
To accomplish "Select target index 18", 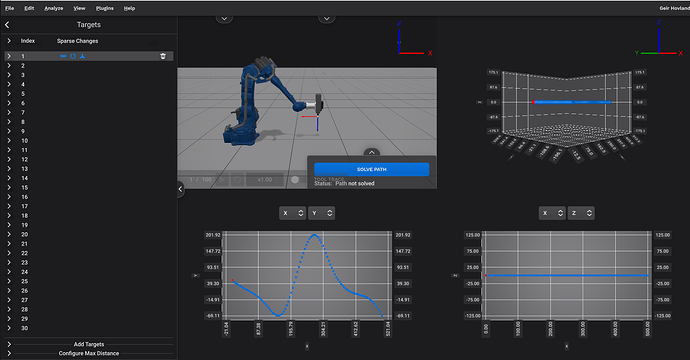I will (x=25, y=216).
